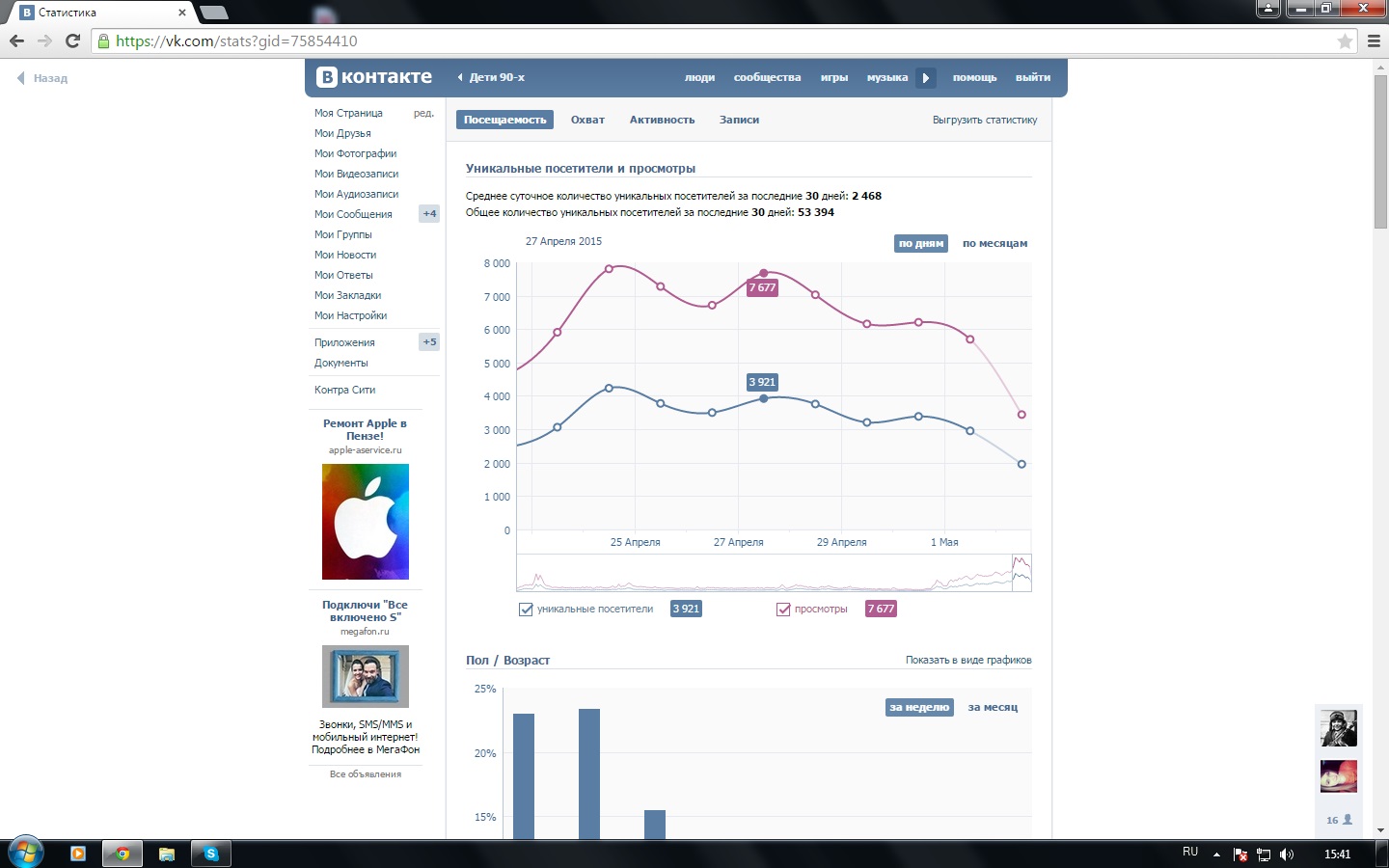Open the Посещаемость tab
The width and height of the screenshot is (1389, 868).
pos(504,120)
